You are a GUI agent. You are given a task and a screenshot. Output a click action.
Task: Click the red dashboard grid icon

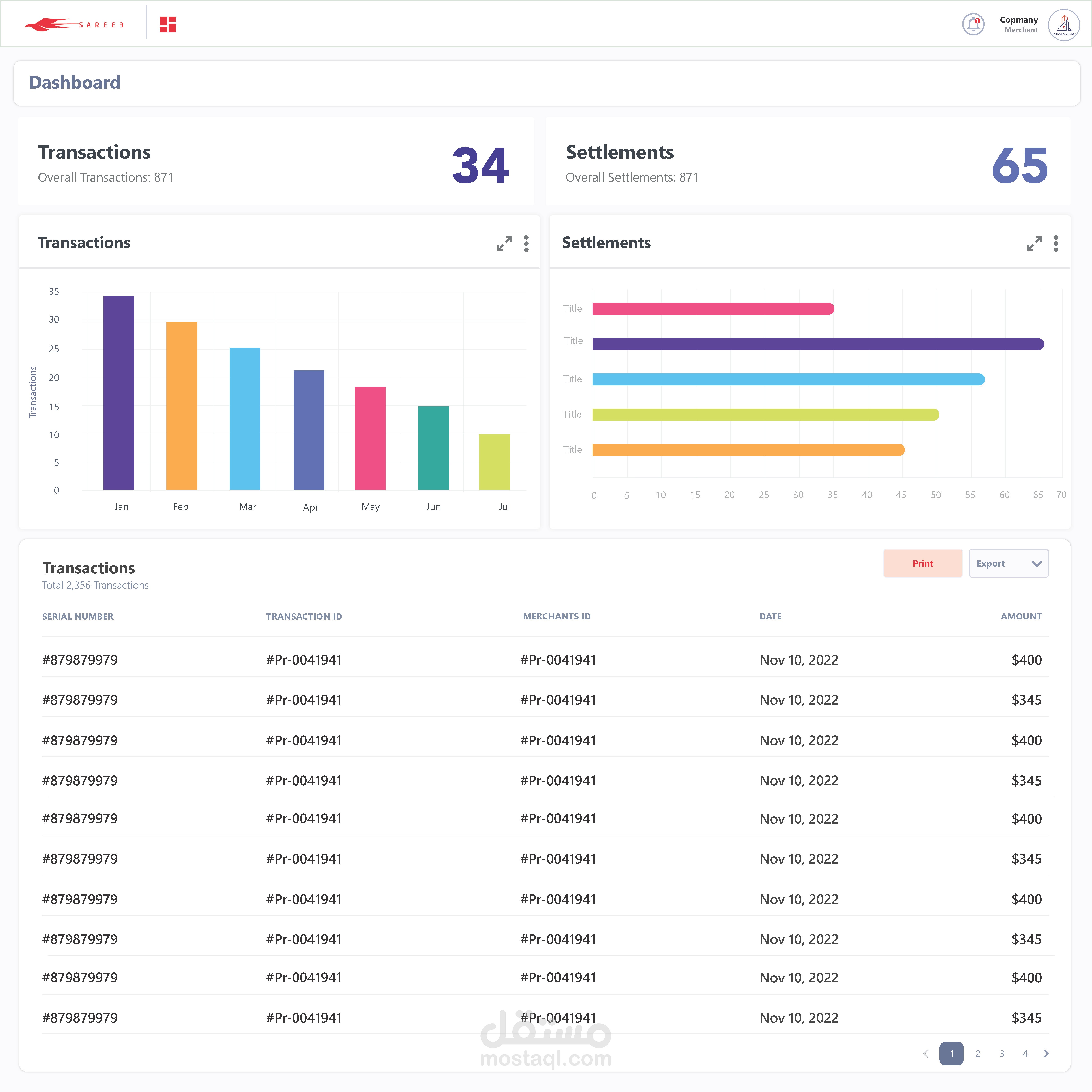pos(168,24)
